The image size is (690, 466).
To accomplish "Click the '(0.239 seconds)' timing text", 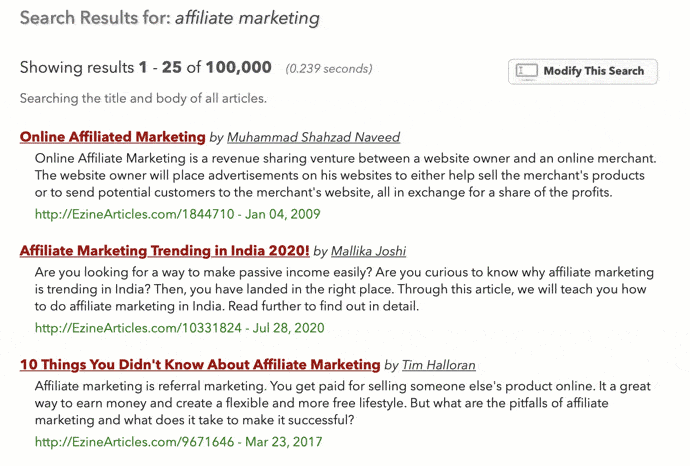I will pos(329,69).
